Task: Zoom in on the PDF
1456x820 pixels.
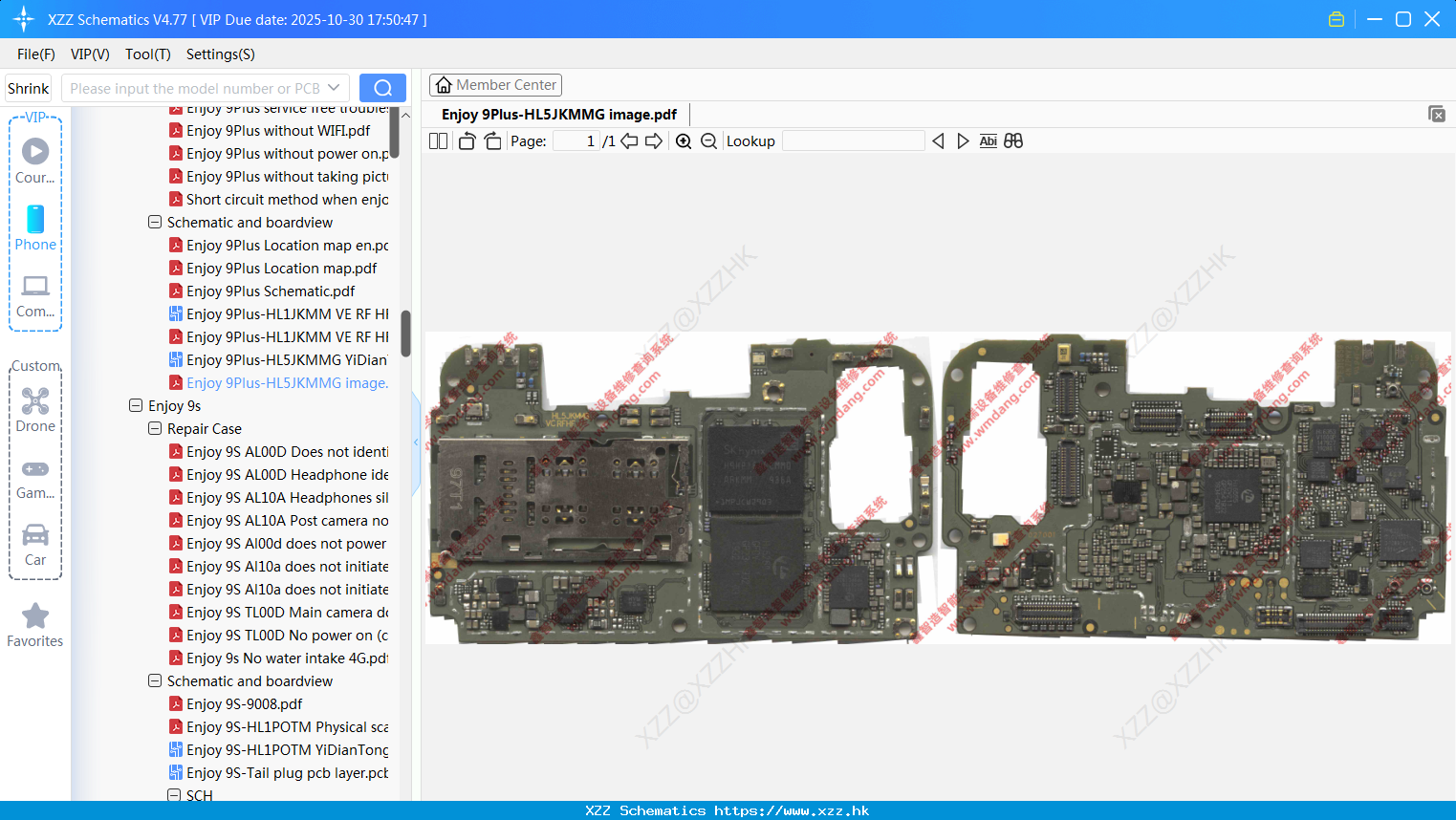Action: (684, 141)
